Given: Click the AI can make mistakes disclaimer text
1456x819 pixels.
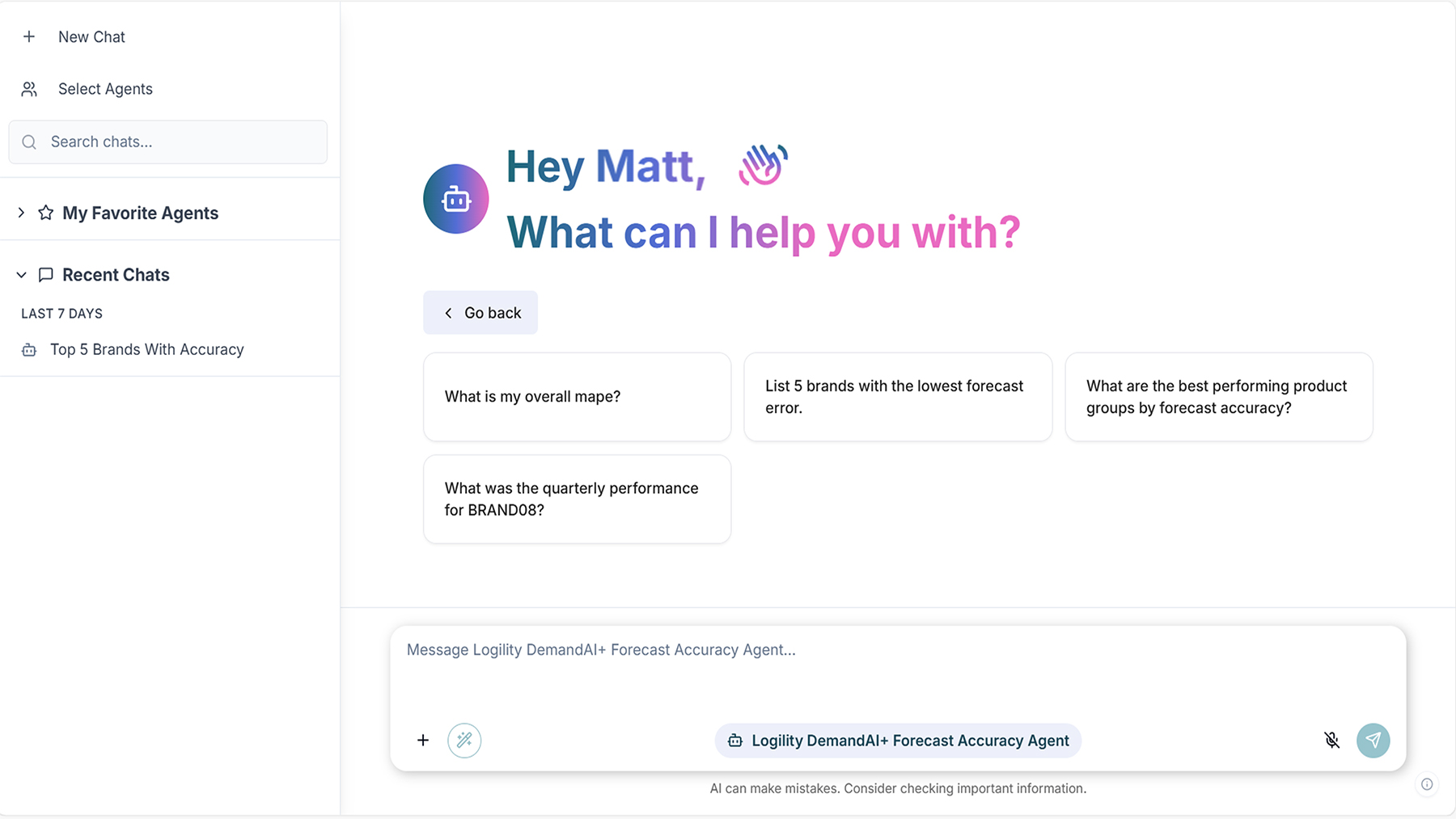Looking at the screenshot, I should (x=898, y=788).
